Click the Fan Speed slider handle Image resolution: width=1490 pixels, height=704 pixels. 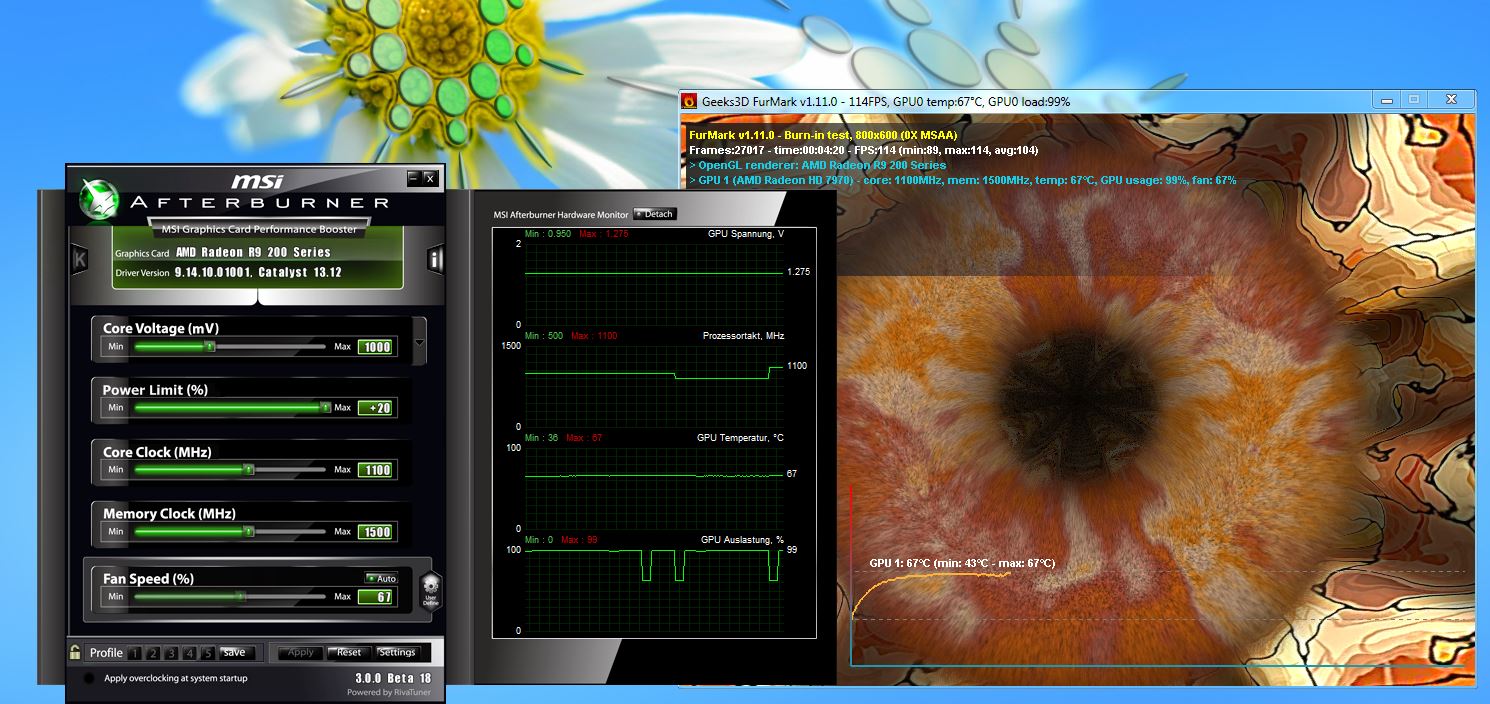243,596
